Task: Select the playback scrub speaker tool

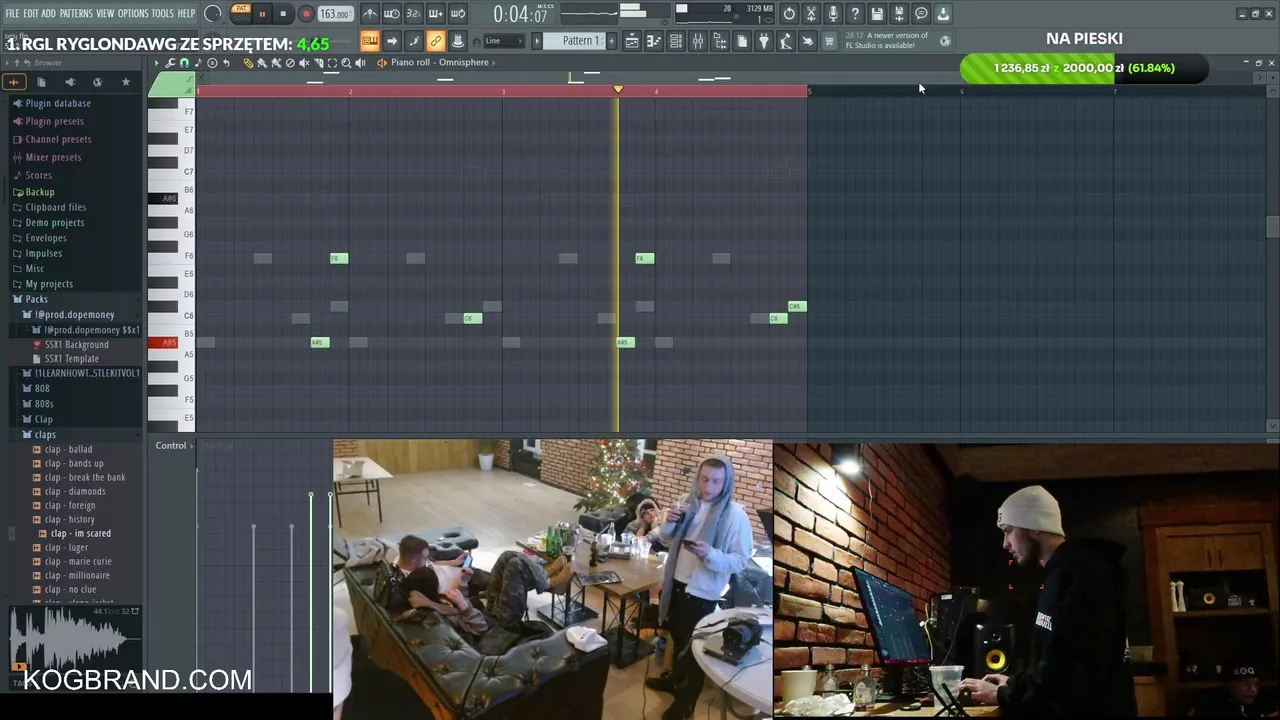Action: 360,62
